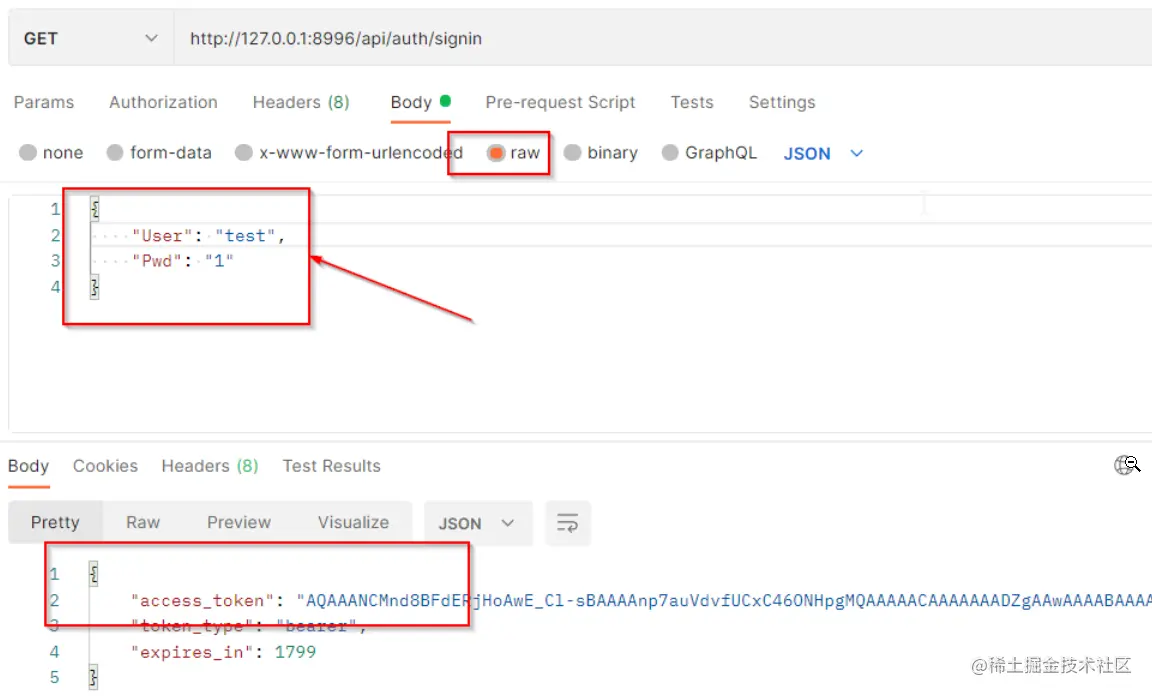This screenshot has height=696, width=1152.
Task: Toggle line wrap icon in response
Action: coord(567,523)
